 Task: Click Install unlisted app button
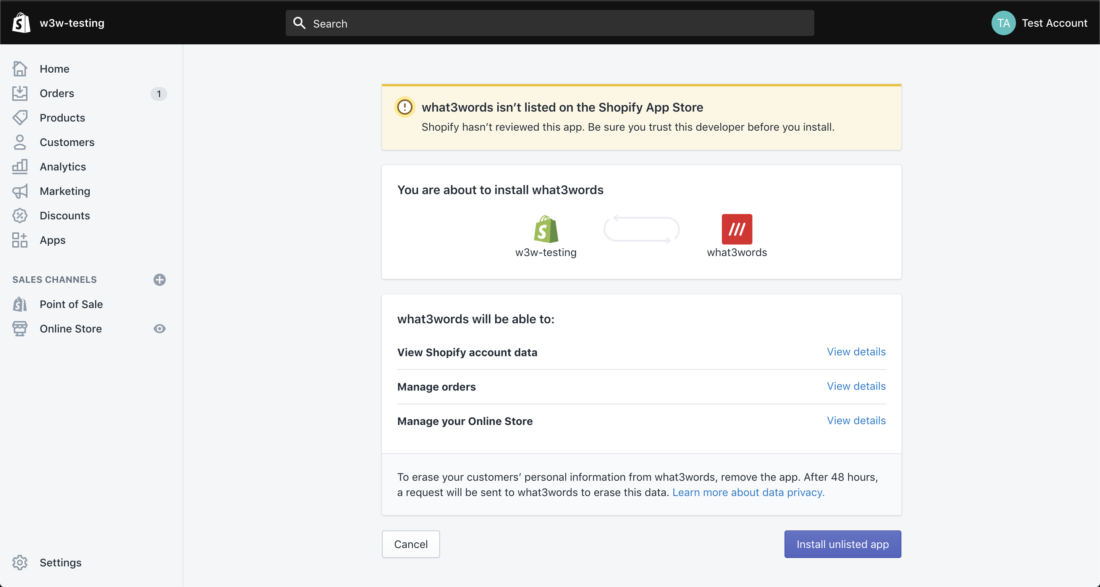click(843, 544)
